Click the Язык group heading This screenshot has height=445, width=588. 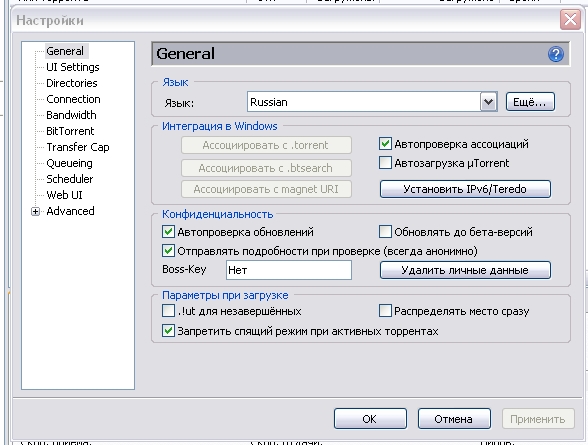(175, 82)
